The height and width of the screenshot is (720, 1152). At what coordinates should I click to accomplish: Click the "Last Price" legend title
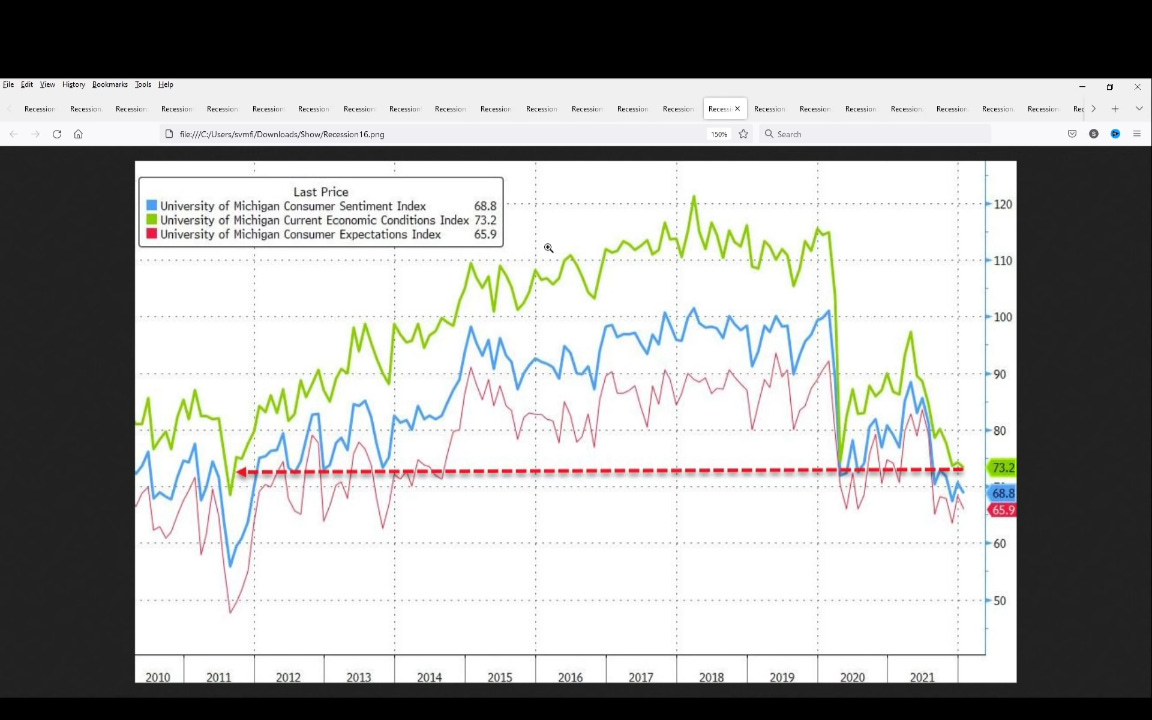pyautogui.click(x=321, y=192)
